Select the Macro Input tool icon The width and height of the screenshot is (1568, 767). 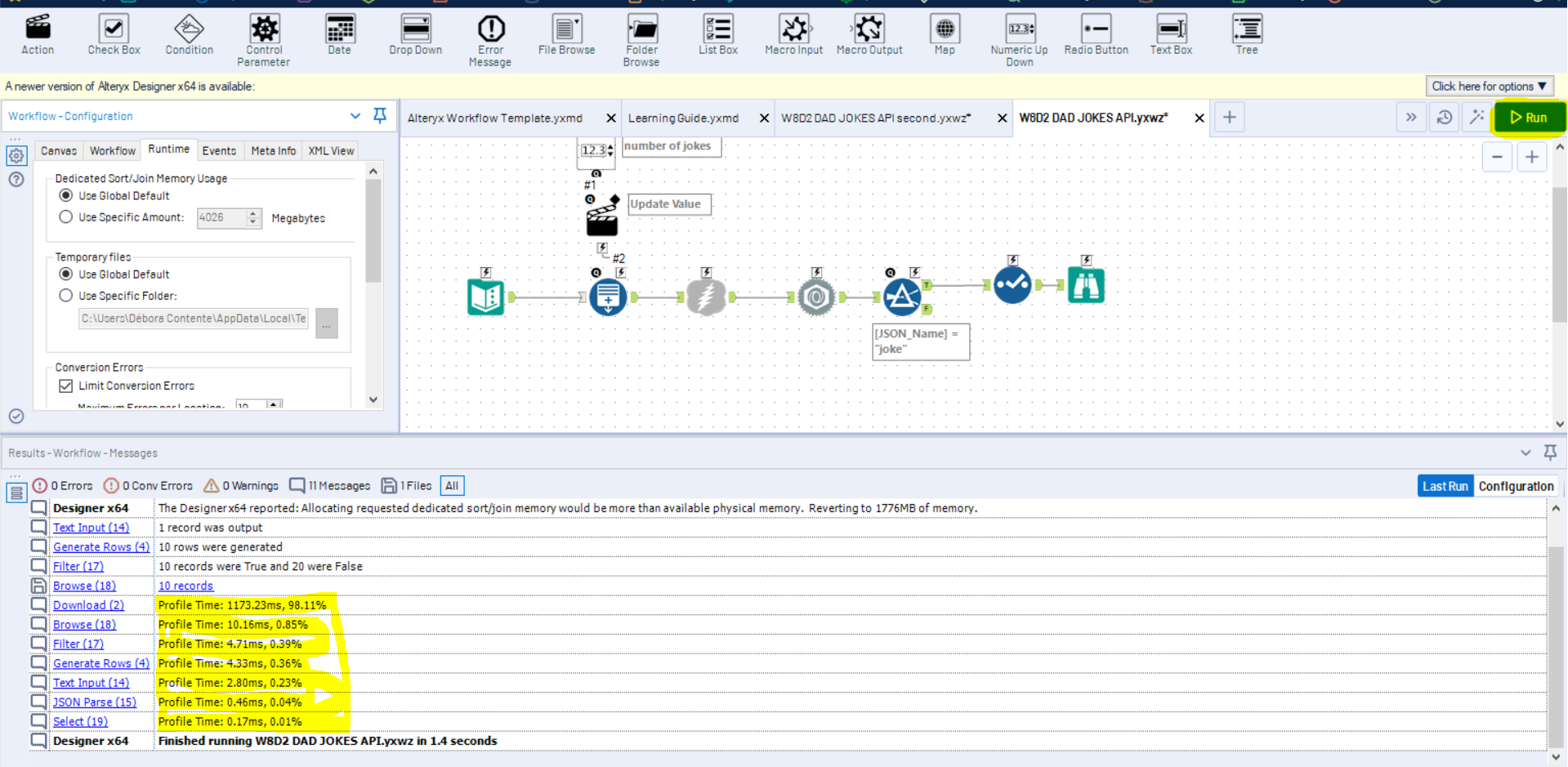[x=793, y=29]
